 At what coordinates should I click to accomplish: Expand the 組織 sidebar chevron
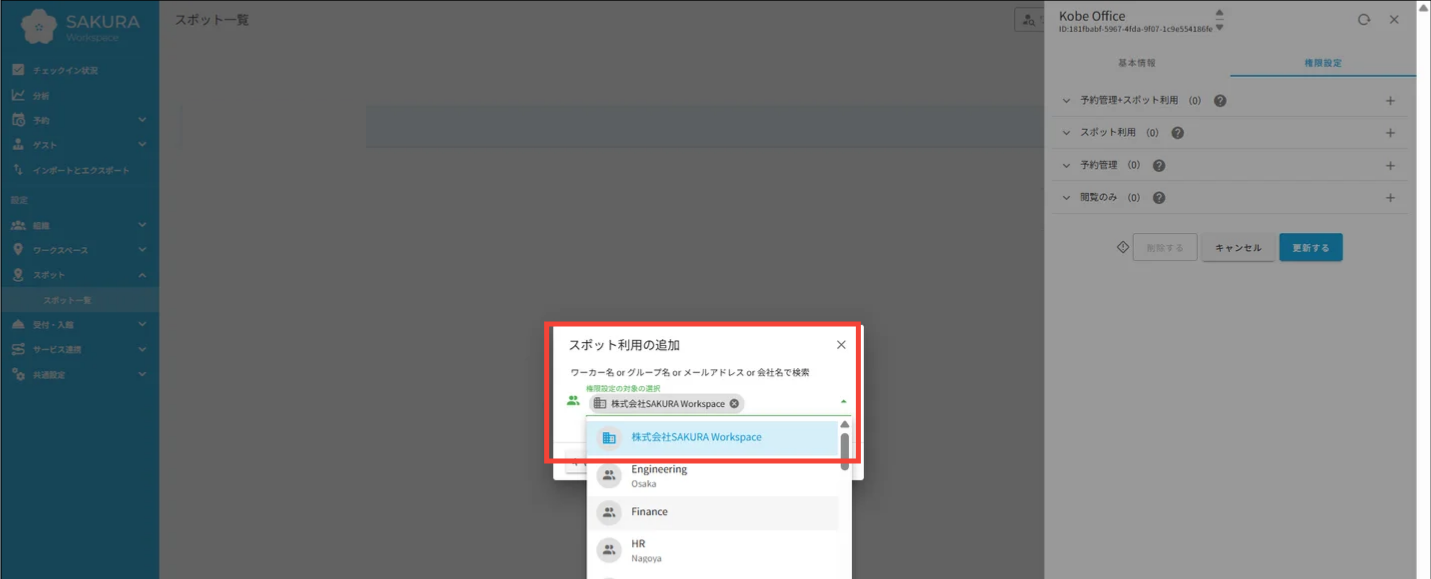pos(142,225)
